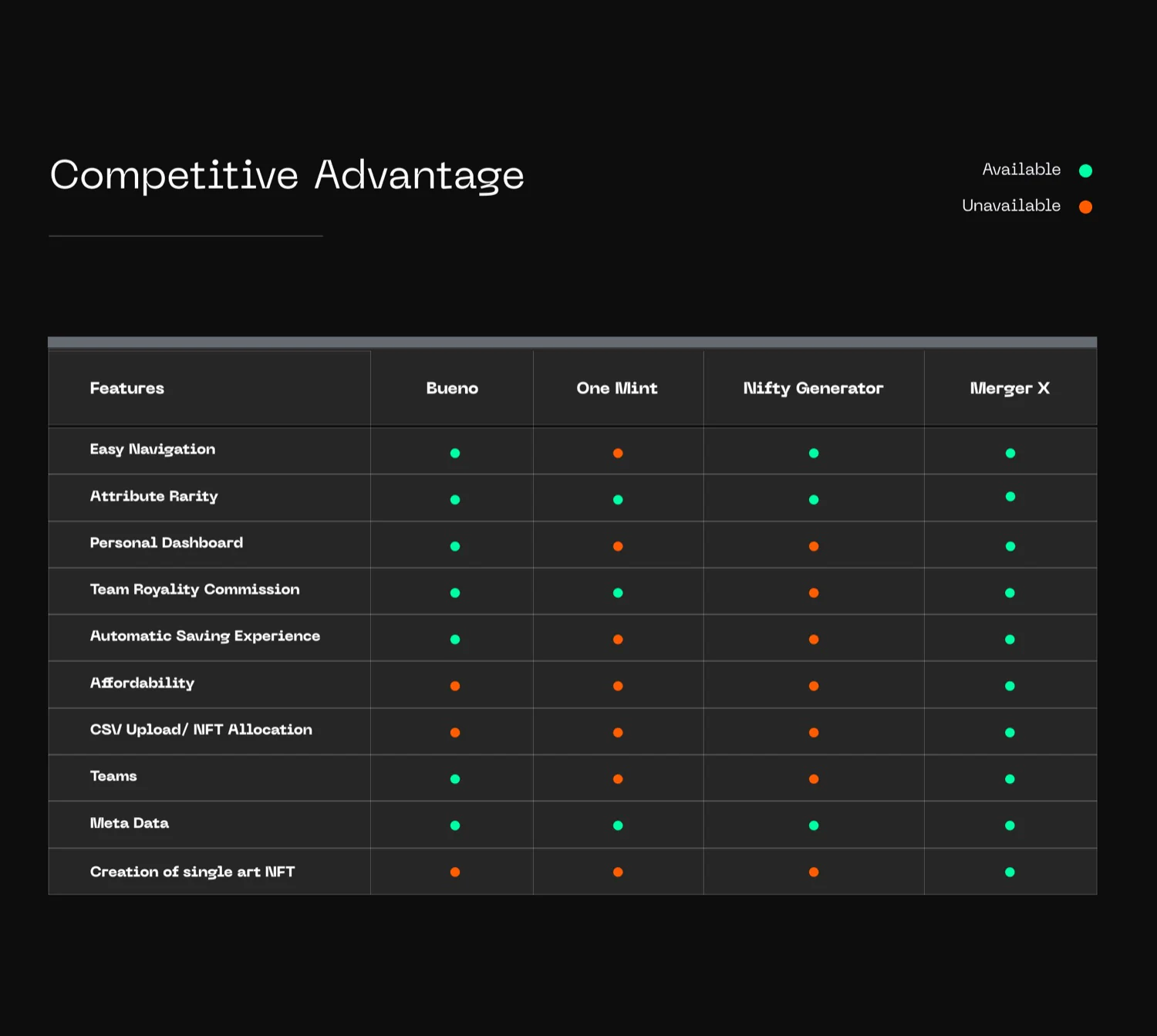Click Nifty Generator's Attribute Rarity dot
1157x1036 pixels.
(814, 500)
